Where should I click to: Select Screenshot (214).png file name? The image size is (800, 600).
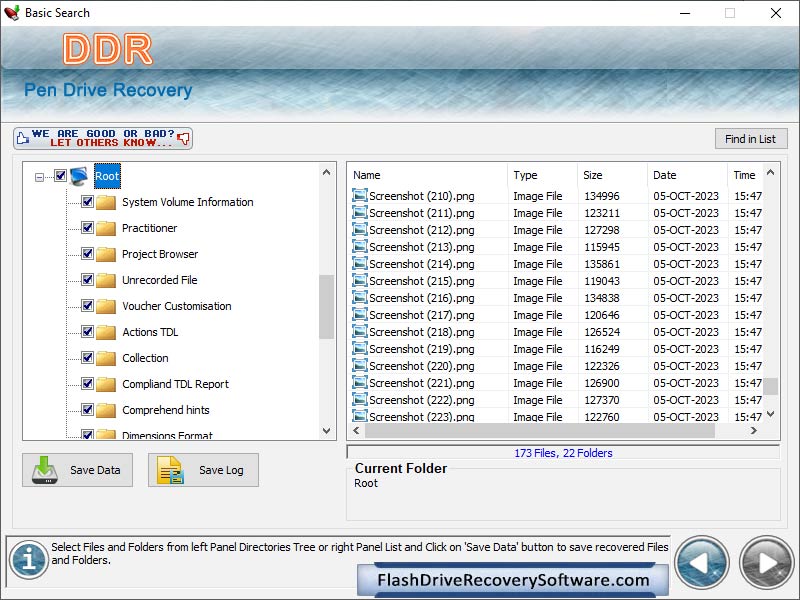coord(421,264)
